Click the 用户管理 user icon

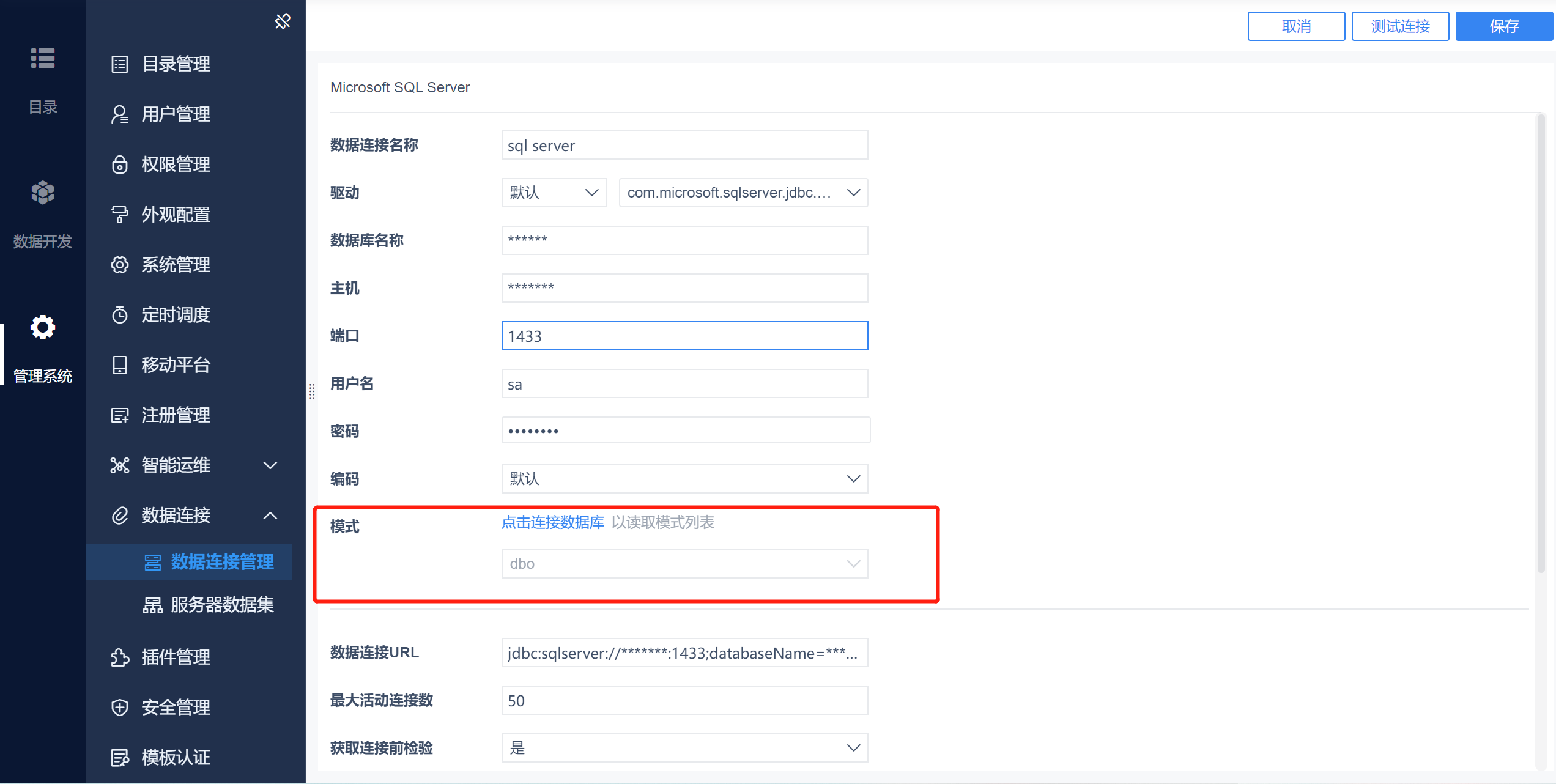[x=120, y=114]
